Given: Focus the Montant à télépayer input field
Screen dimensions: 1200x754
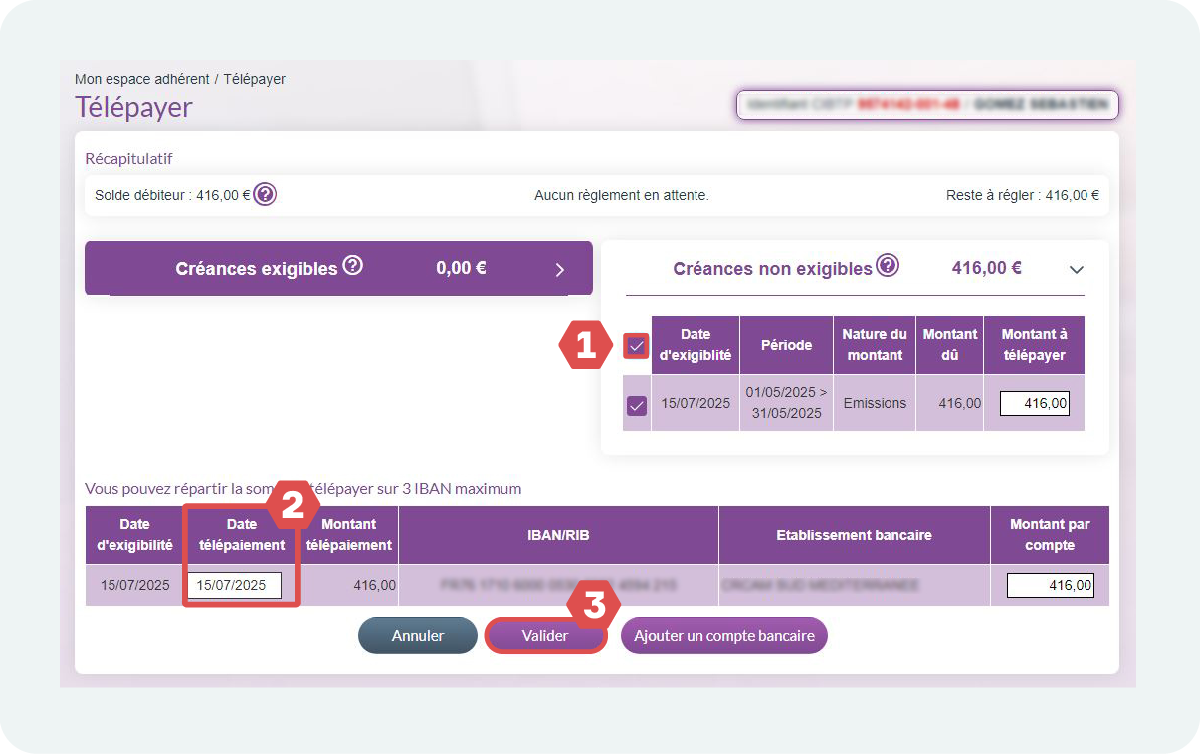Looking at the screenshot, I should [1035, 404].
